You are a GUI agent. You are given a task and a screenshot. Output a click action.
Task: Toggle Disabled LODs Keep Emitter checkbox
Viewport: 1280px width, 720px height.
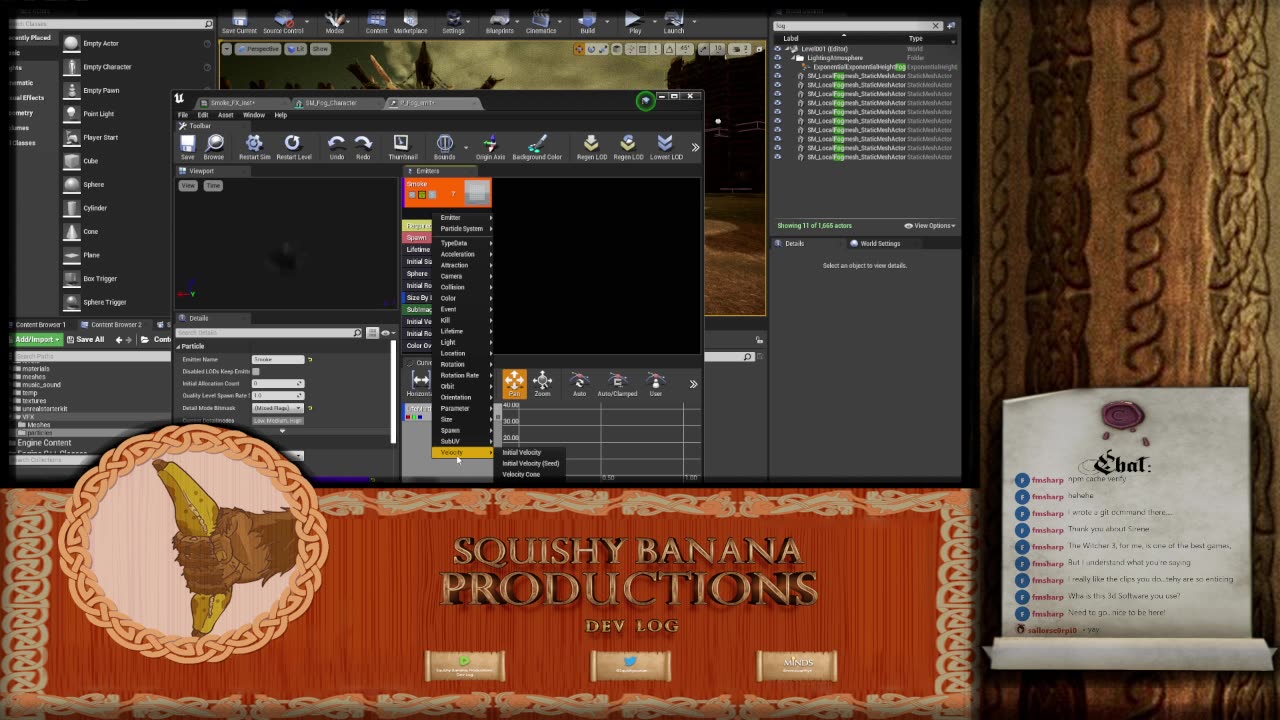click(x=256, y=372)
